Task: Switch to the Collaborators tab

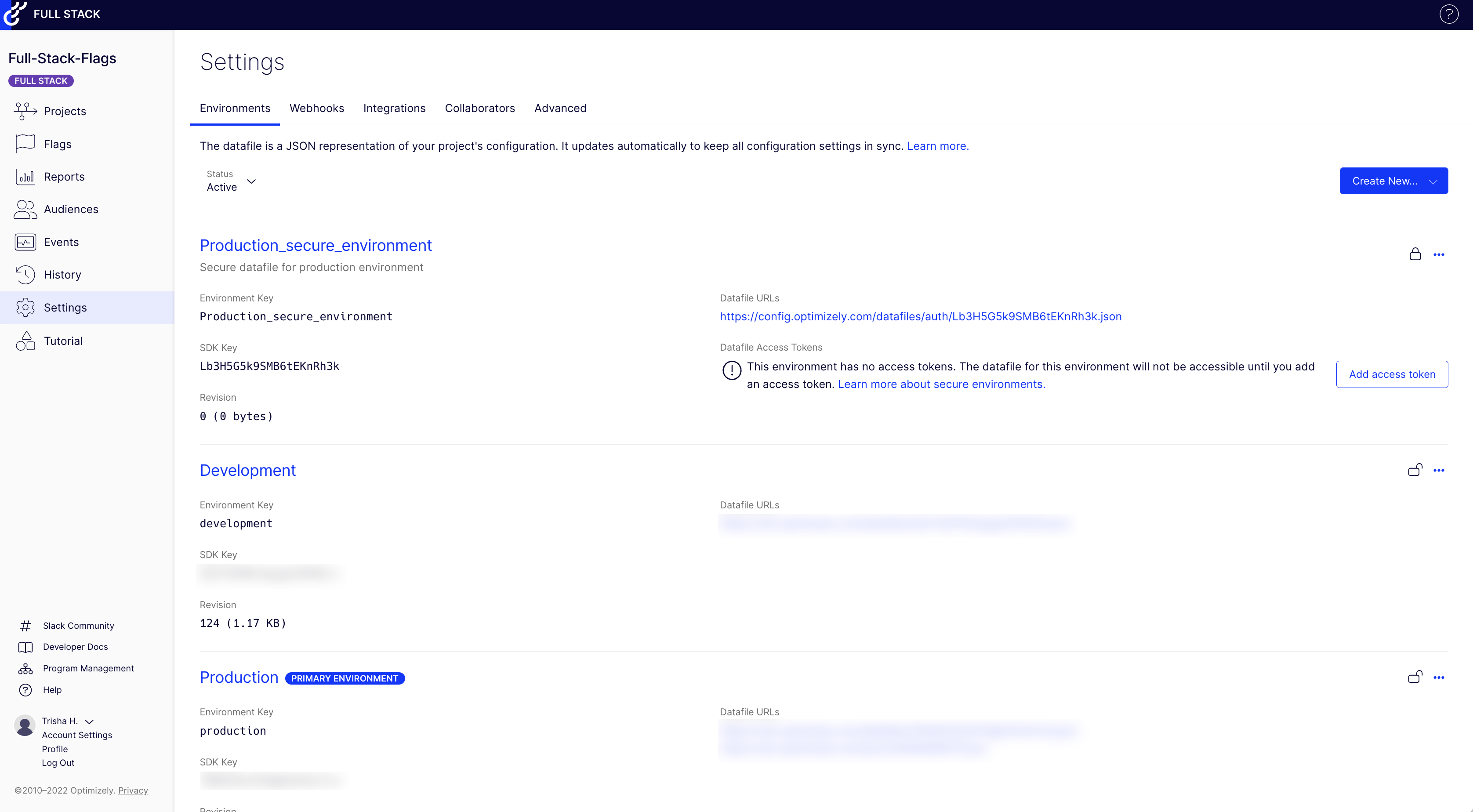Action: coord(479,108)
